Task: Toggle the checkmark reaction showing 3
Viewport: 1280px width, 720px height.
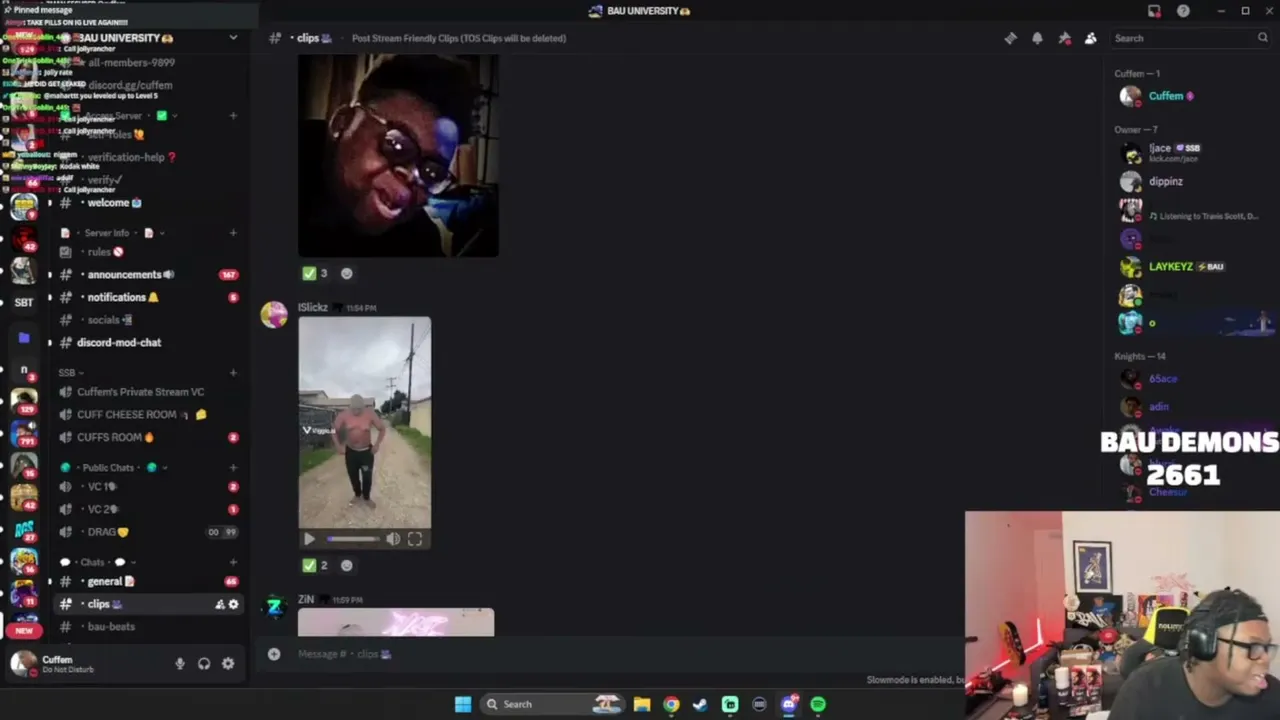Action: pos(315,273)
